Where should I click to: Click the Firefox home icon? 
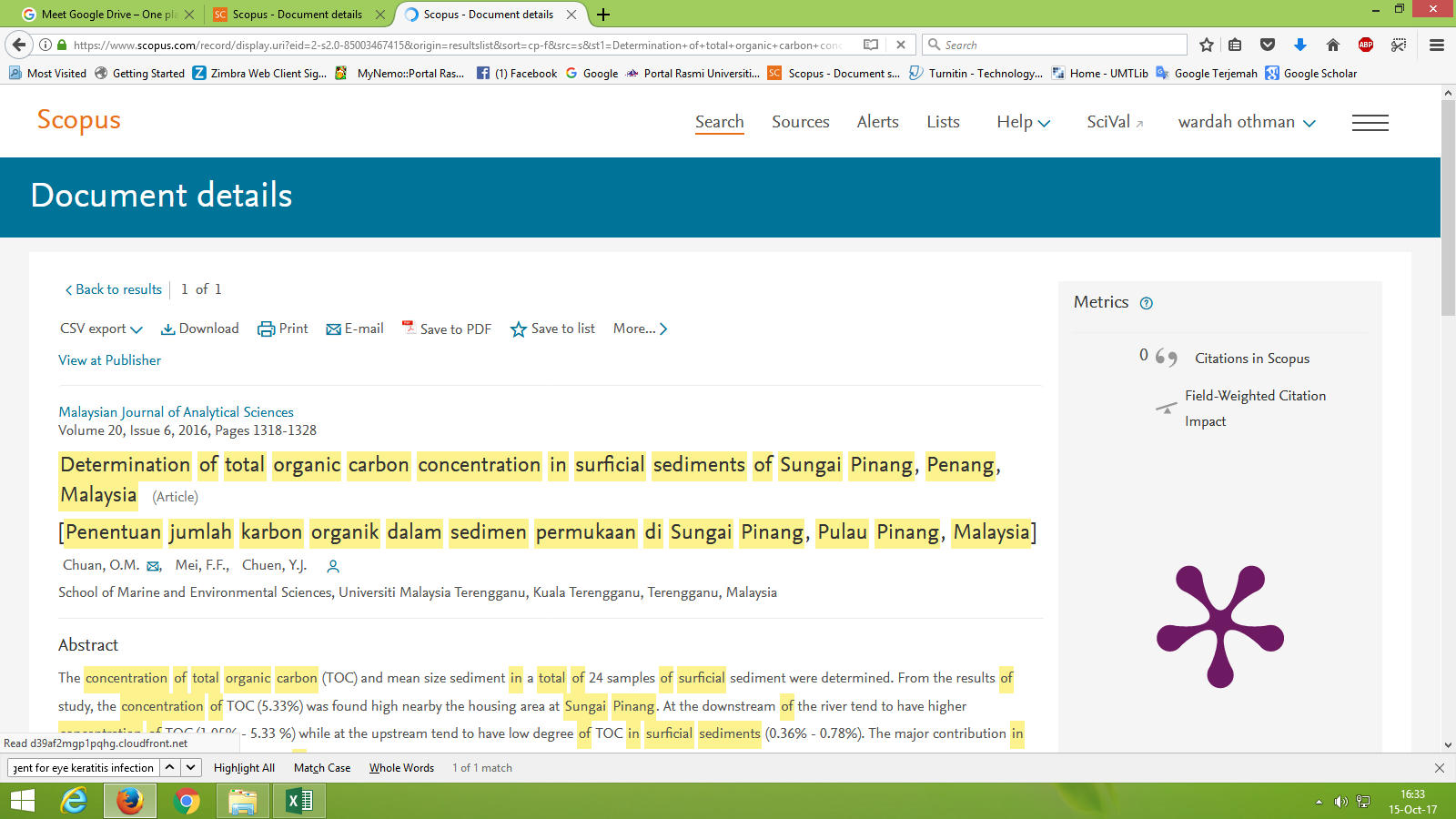click(x=1333, y=45)
